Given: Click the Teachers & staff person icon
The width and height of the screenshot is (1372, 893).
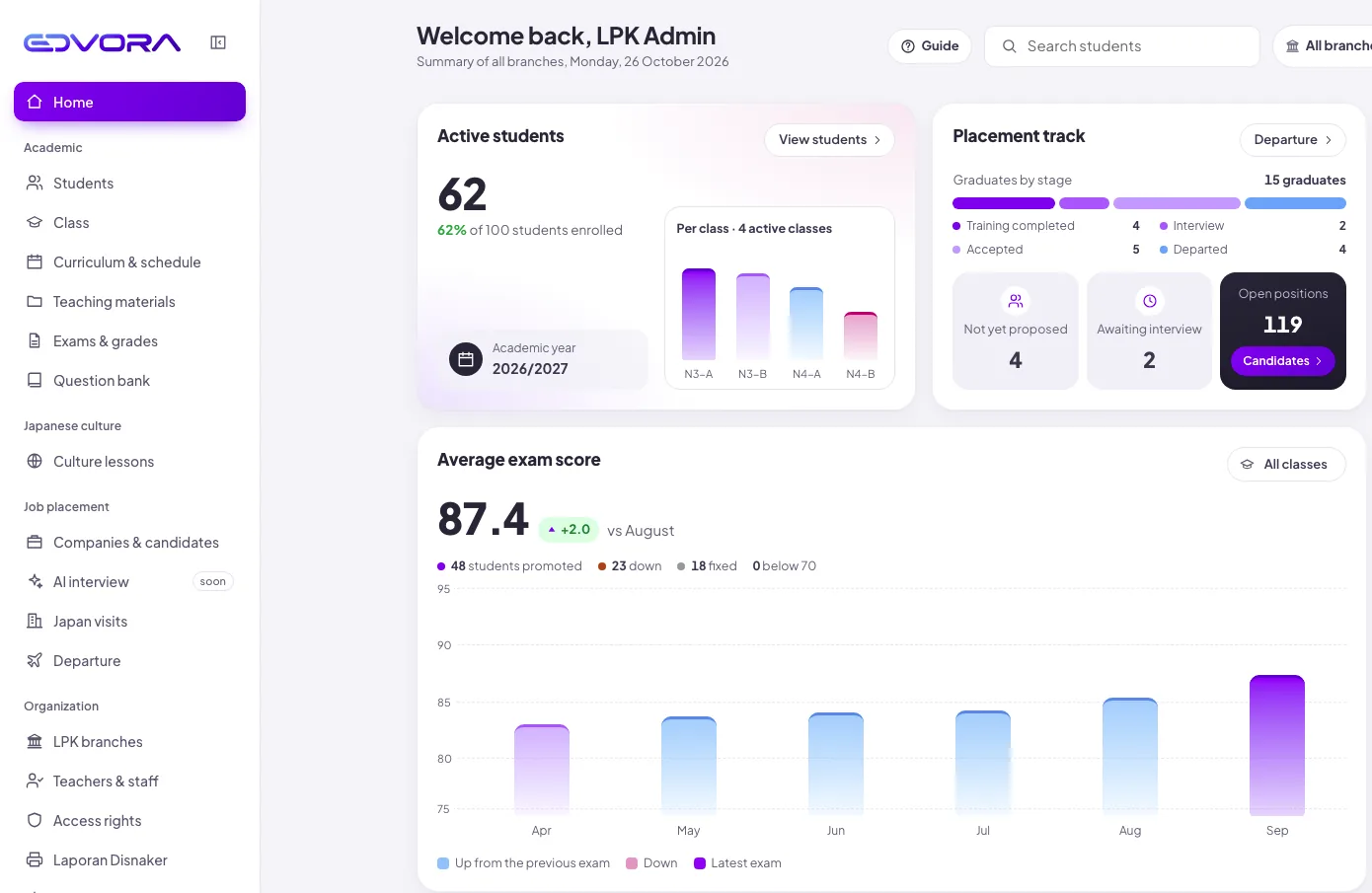Looking at the screenshot, I should (x=35, y=781).
